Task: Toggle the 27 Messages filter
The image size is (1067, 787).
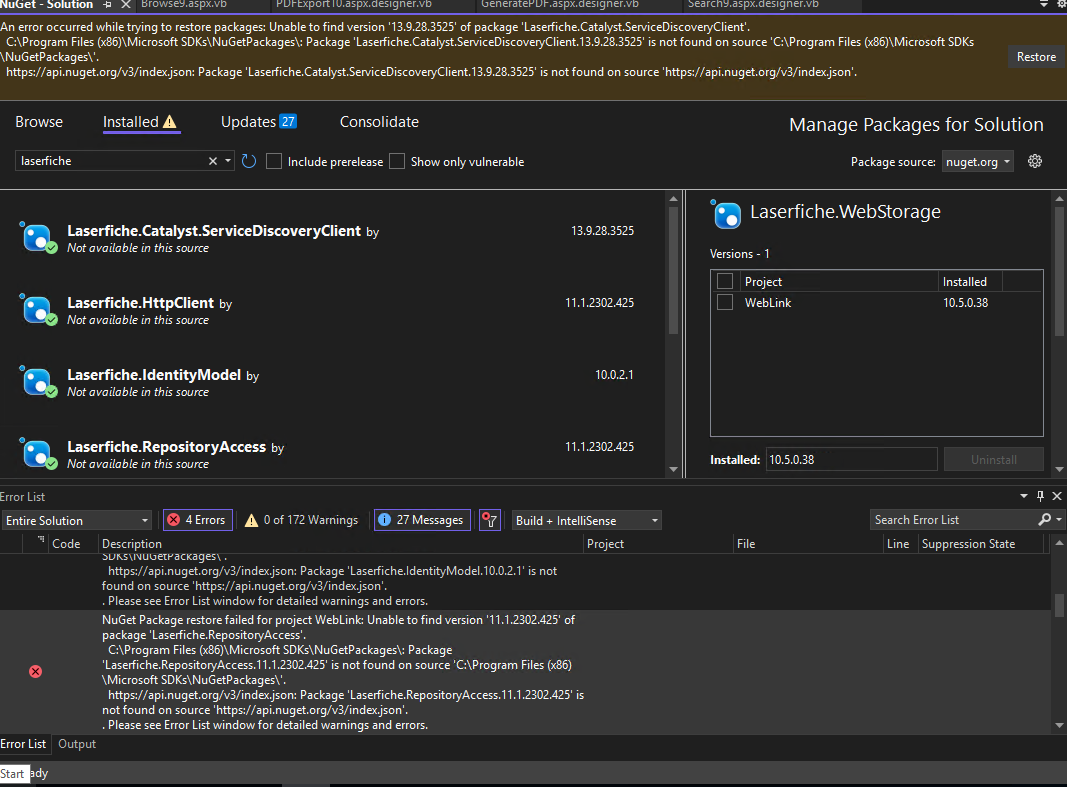Action: click(x=423, y=520)
